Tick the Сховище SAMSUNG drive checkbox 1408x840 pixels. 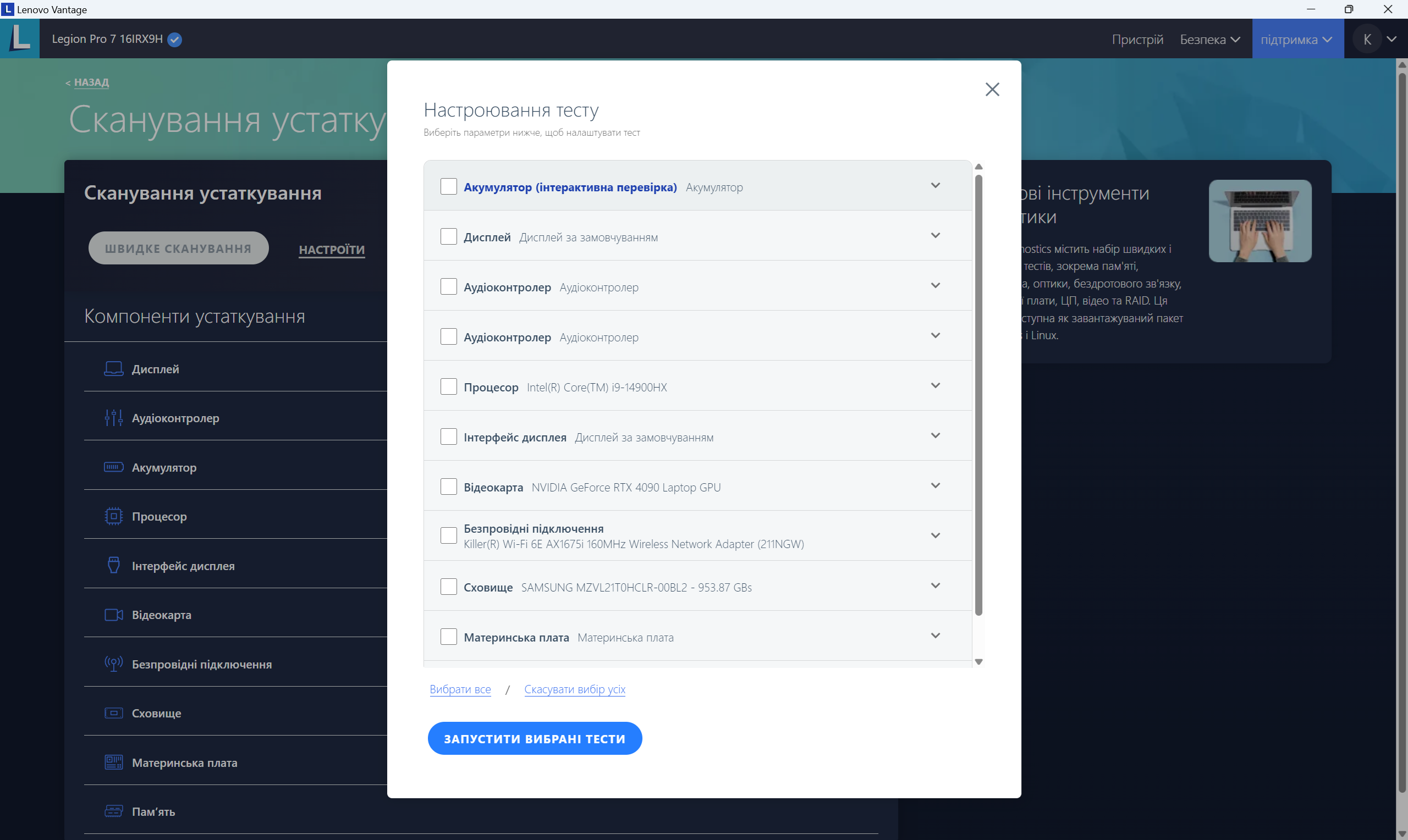pos(448,587)
